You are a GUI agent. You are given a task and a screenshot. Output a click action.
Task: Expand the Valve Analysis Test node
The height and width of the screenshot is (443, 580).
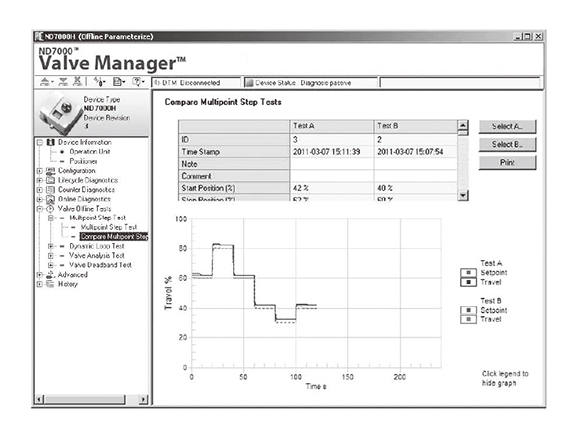(x=51, y=256)
